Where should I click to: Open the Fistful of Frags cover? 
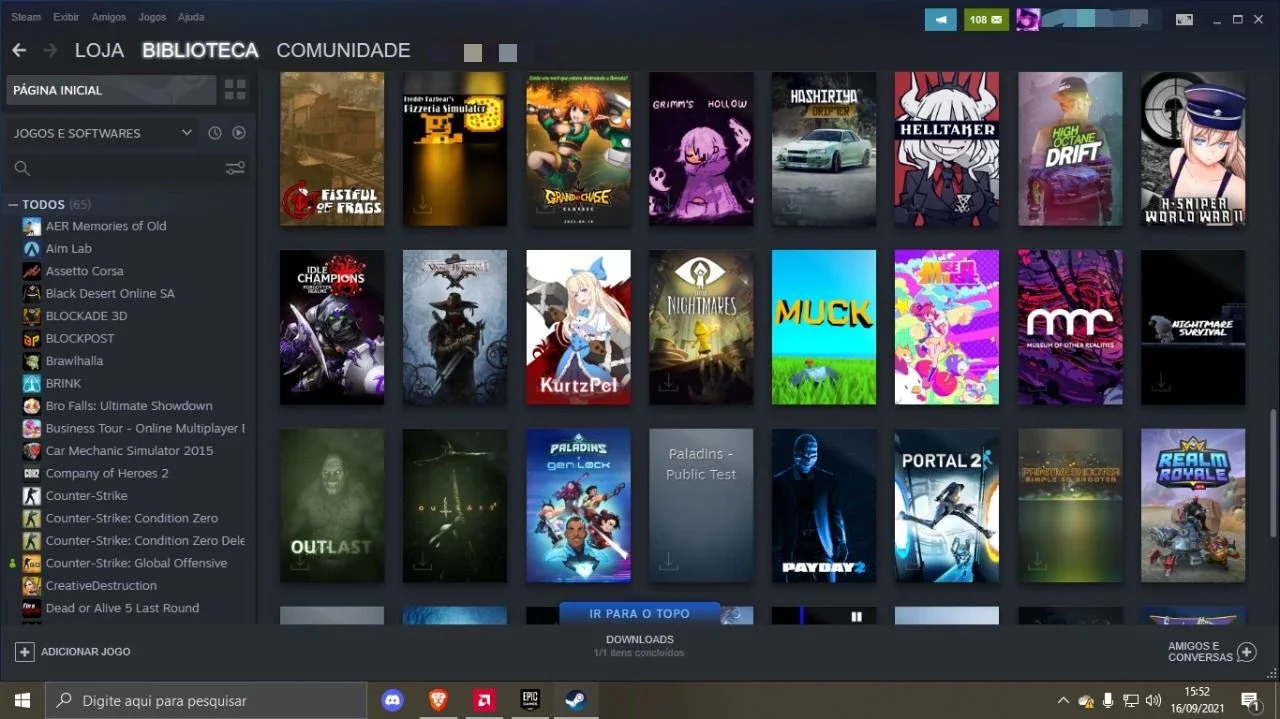coord(332,149)
